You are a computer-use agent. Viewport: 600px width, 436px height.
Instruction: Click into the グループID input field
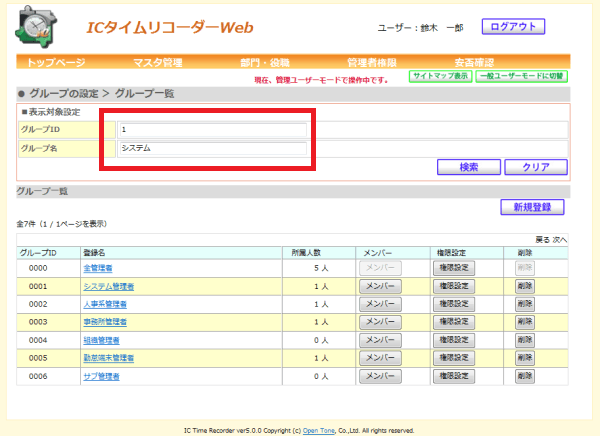point(213,130)
